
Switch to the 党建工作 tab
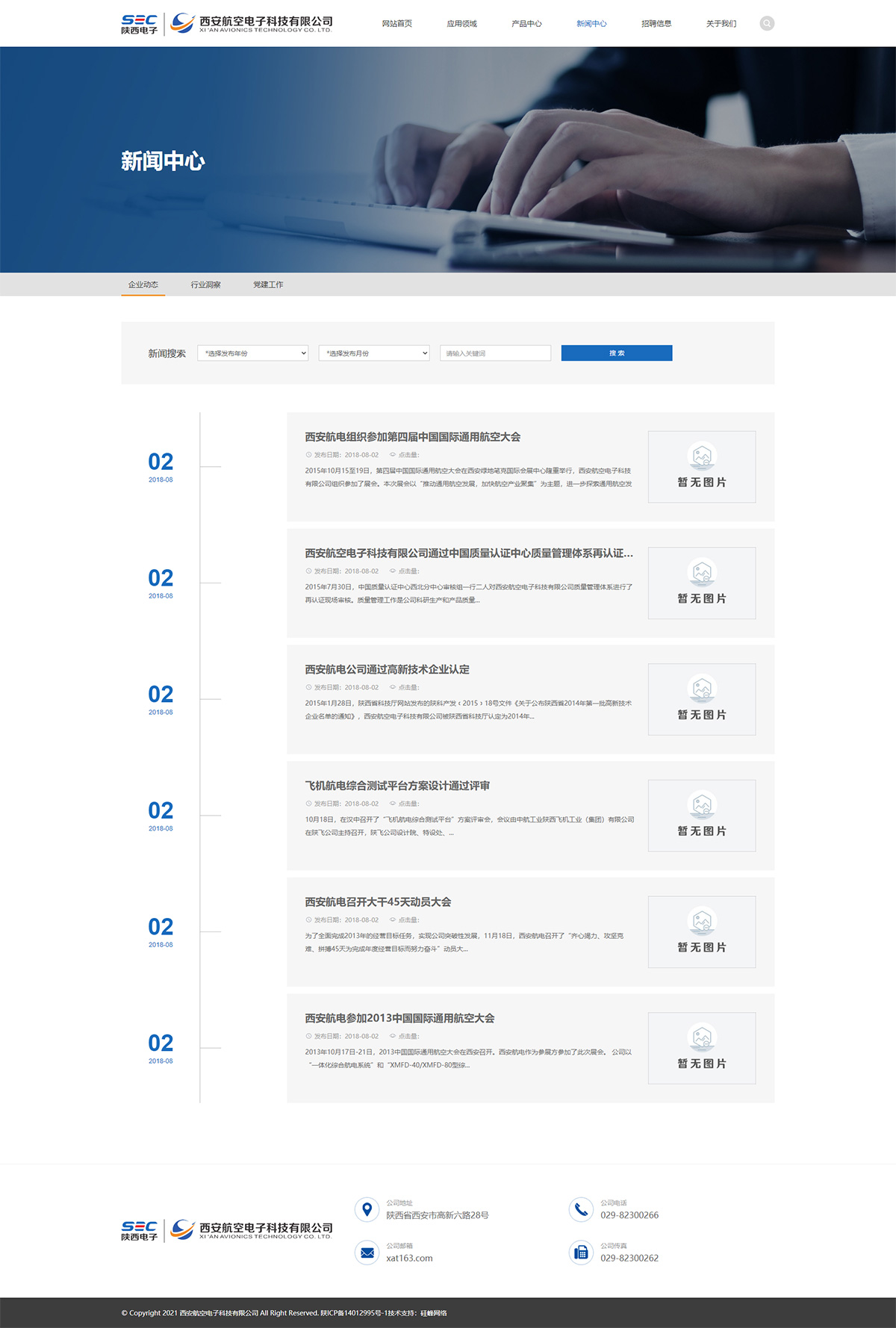(268, 285)
